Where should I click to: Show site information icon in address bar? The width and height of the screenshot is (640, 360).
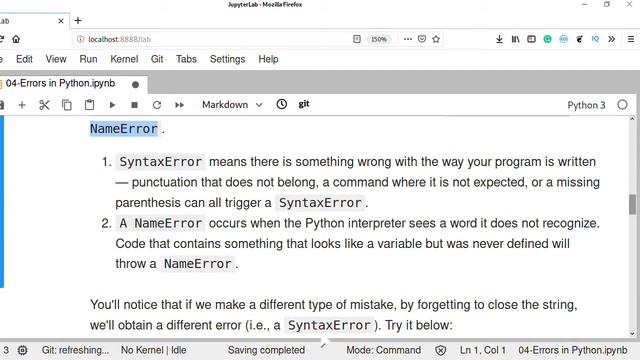tap(80, 39)
